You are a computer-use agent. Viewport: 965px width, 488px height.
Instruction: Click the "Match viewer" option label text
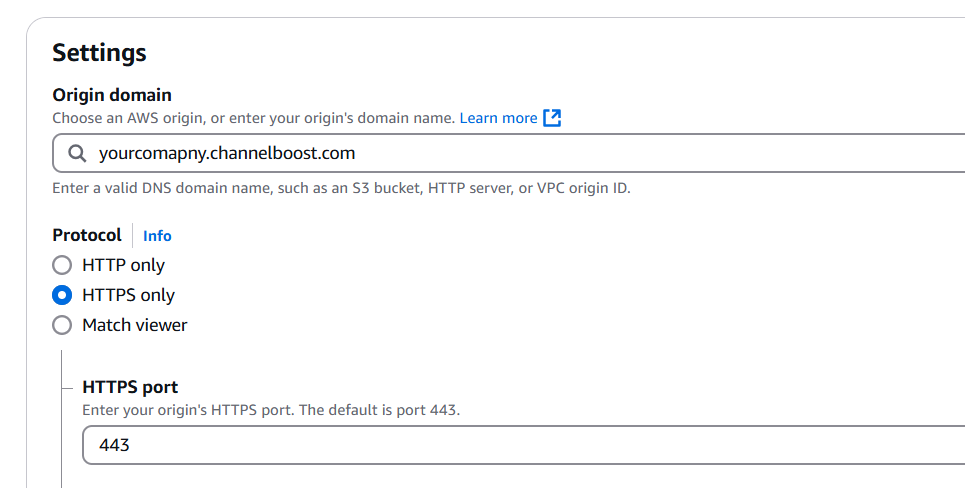pos(135,325)
